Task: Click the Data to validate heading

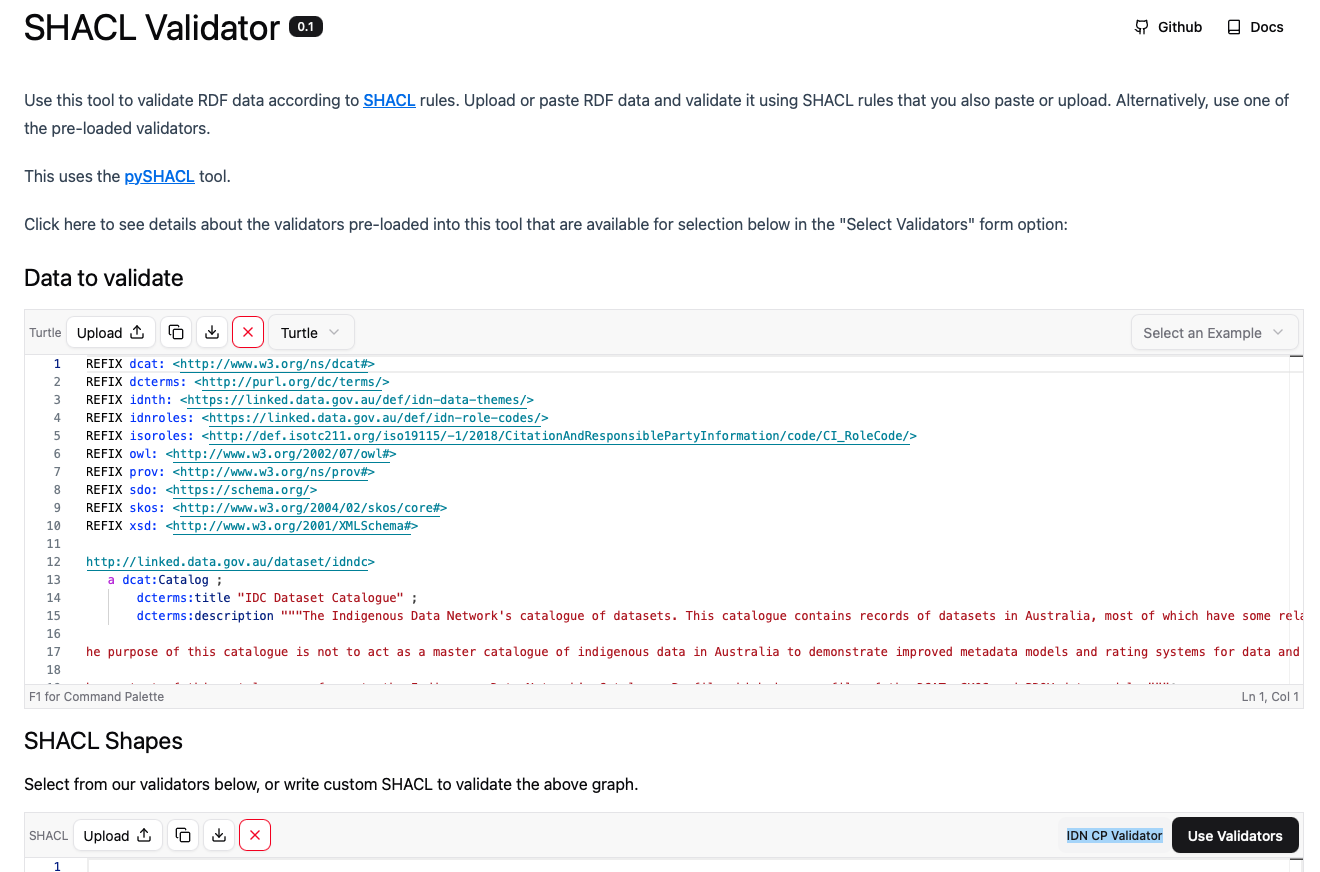Action: (104, 278)
